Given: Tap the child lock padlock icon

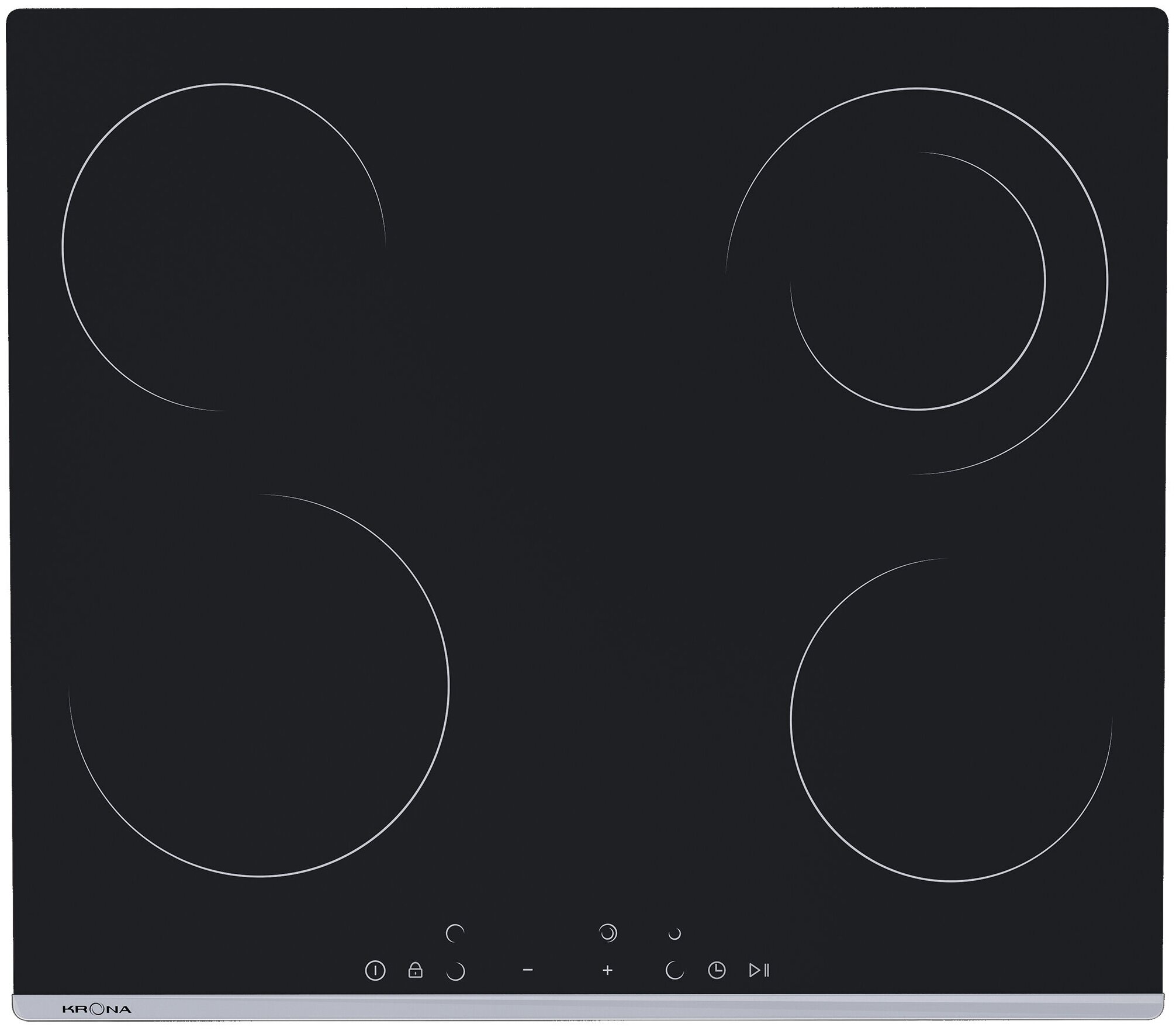Looking at the screenshot, I should (x=415, y=970).
